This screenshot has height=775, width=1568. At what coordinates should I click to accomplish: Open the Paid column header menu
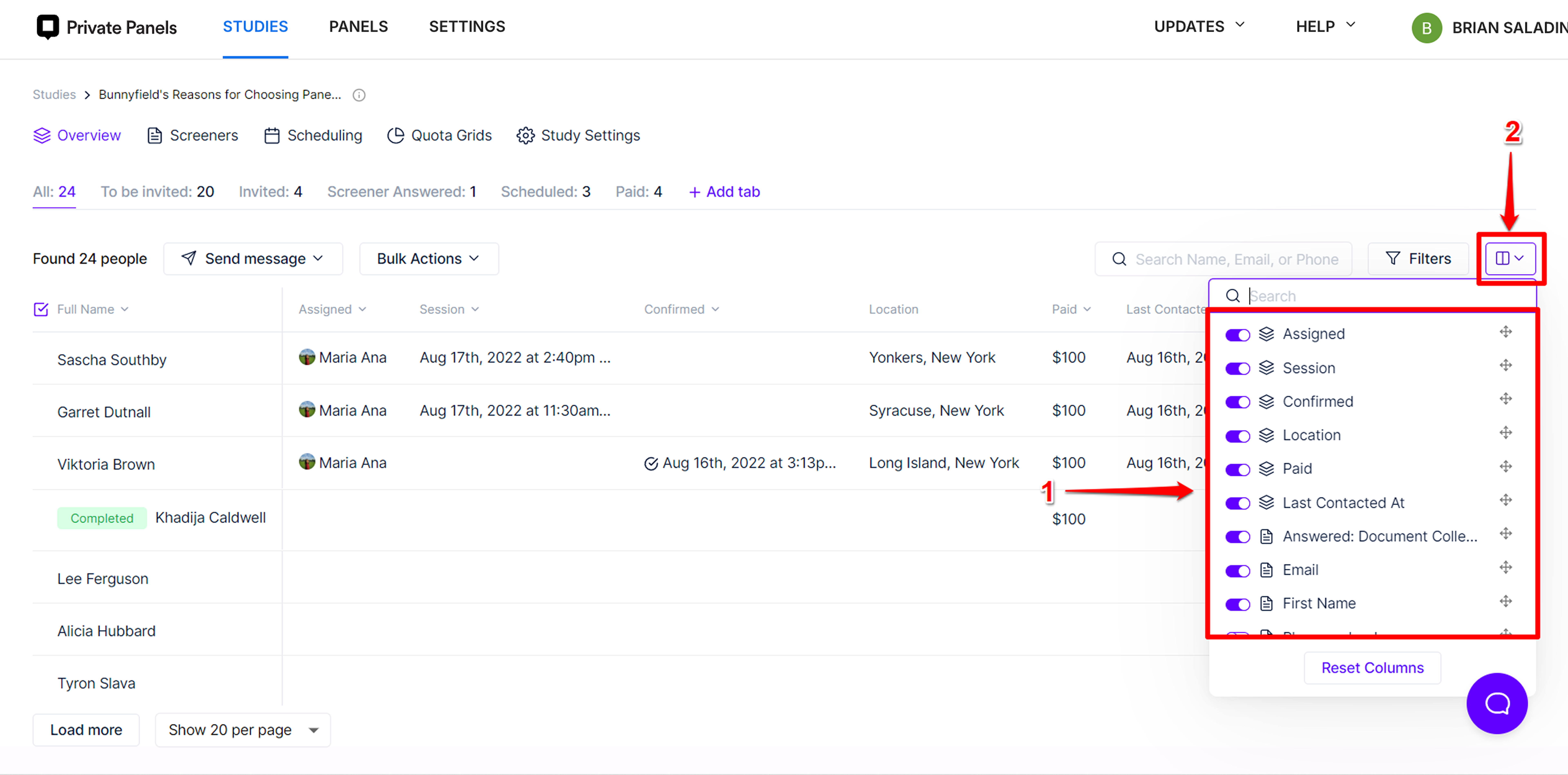[1071, 309]
